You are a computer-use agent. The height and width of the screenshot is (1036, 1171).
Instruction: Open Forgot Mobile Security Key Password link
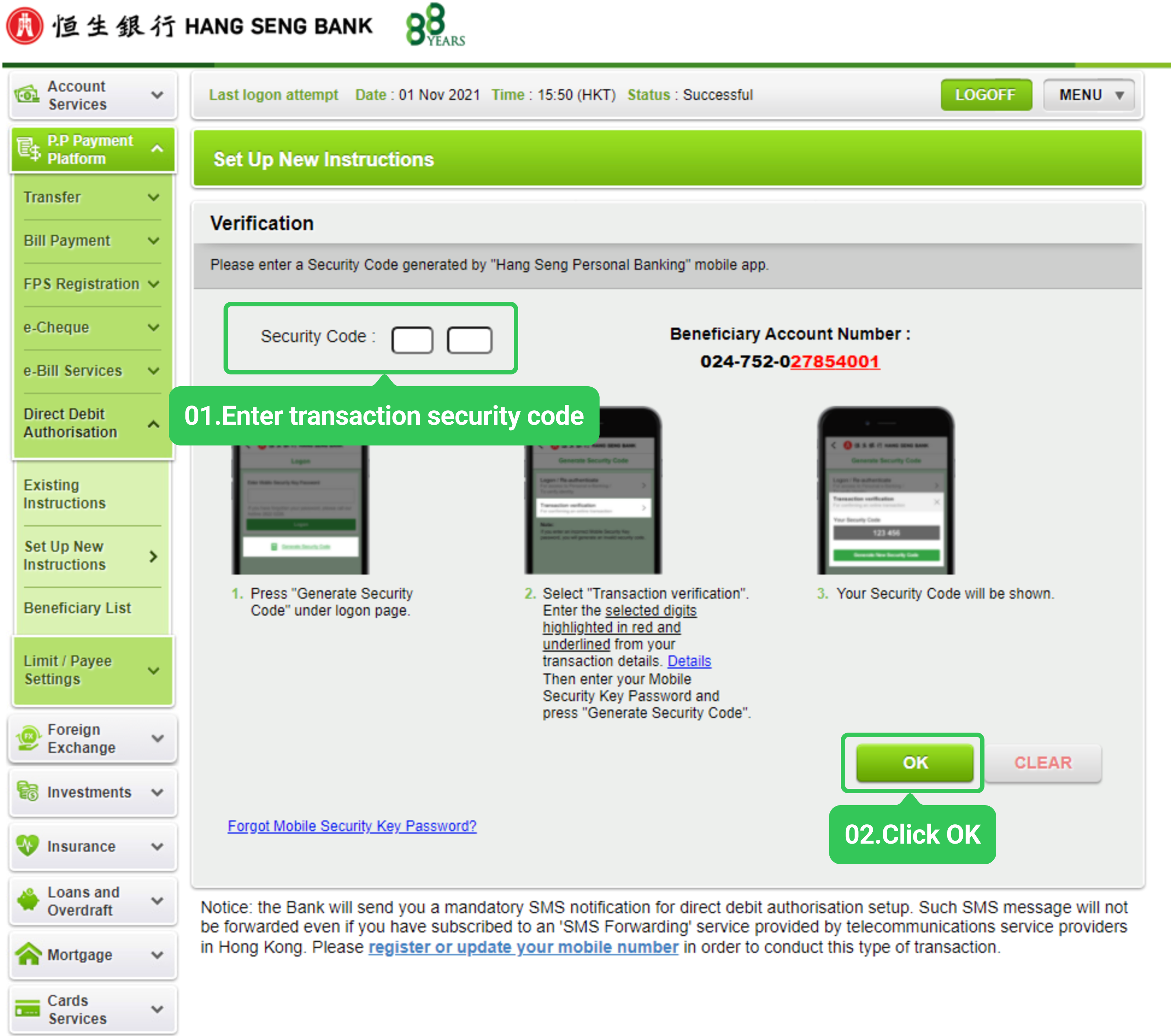[352, 826]
